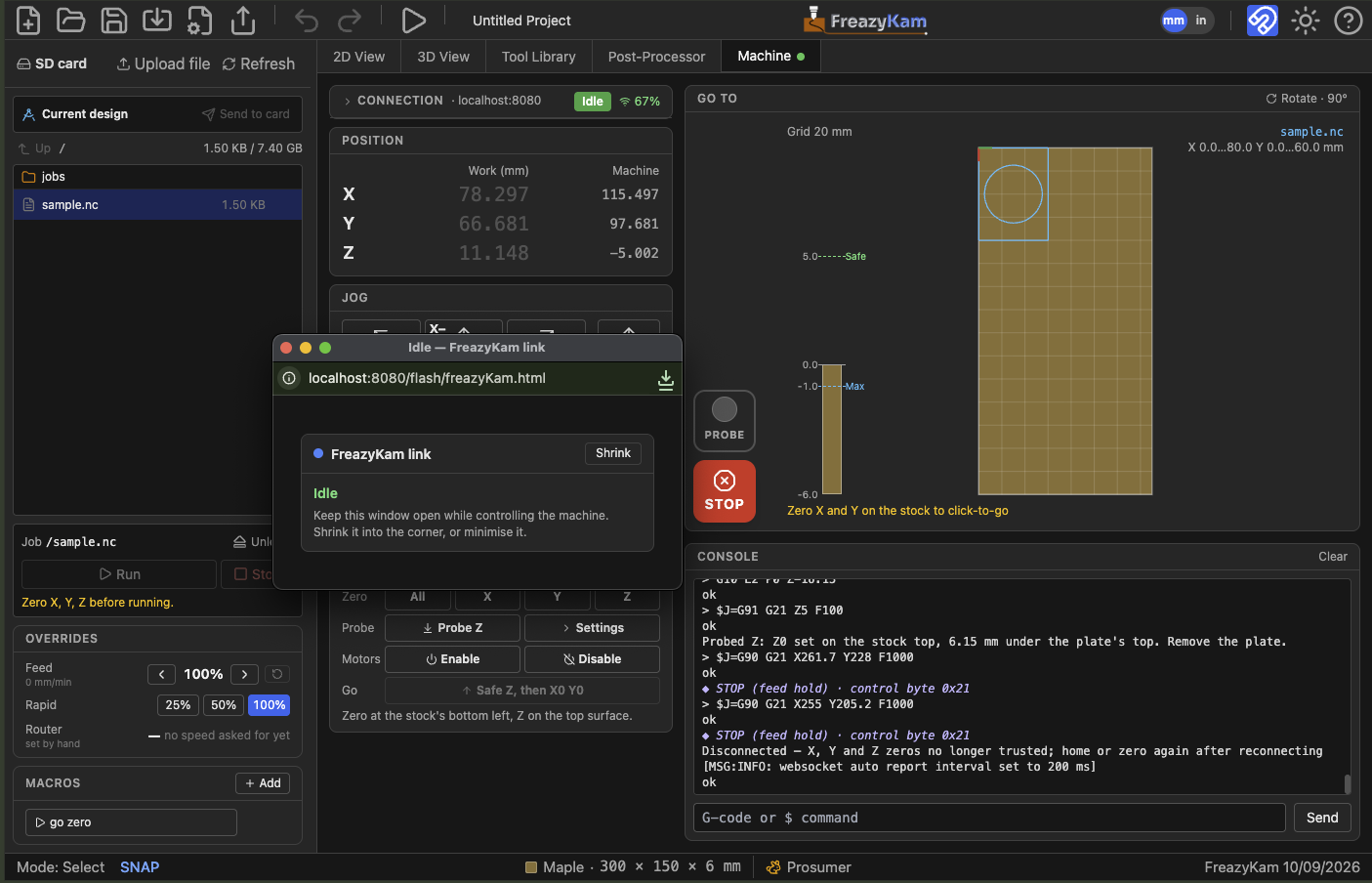This screenshot has height=883, width=1372.
Task: Click the G-code command input field
Action: [989, 818]
